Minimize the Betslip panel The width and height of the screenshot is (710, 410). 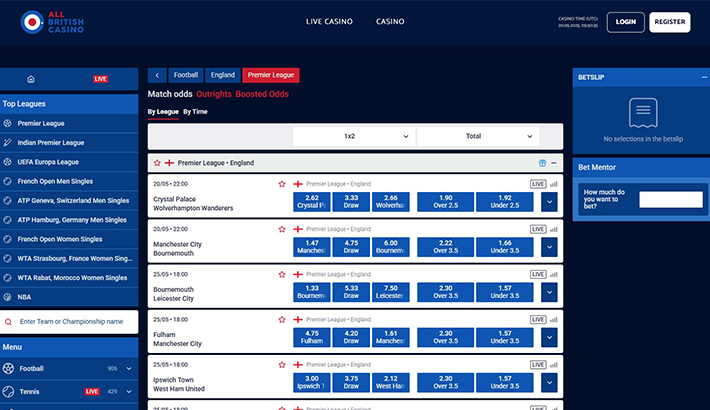[x=704, y=77]
